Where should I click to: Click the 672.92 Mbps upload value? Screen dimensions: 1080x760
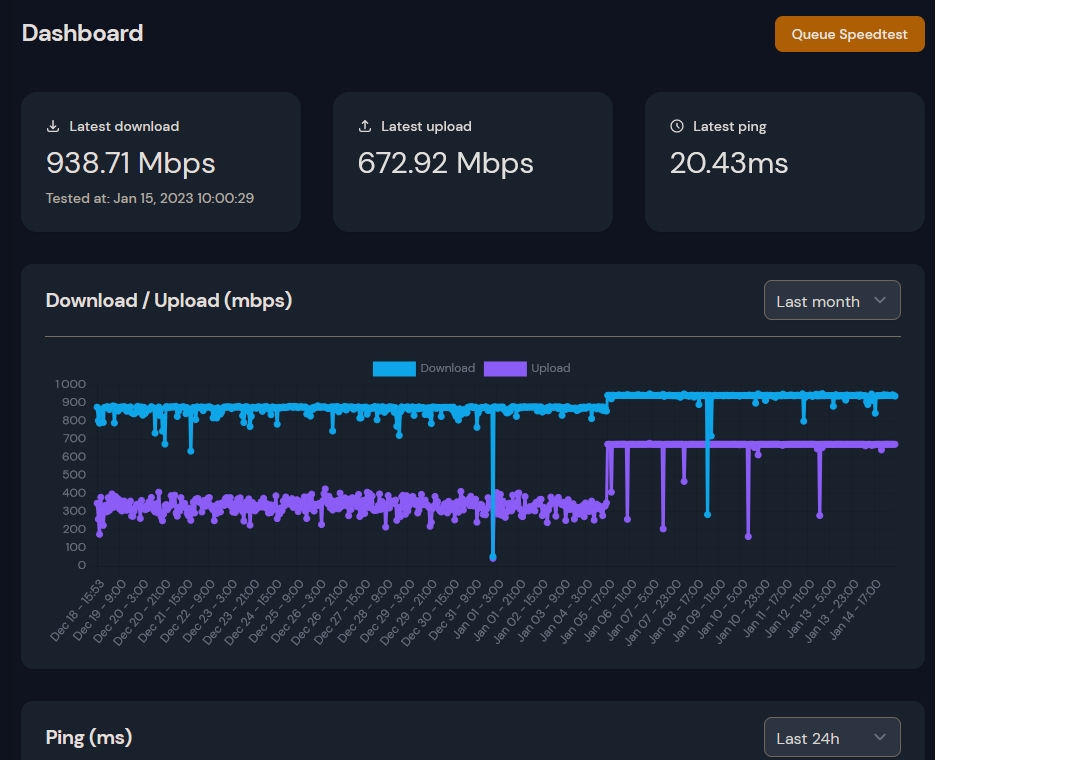(x=446, y=163)
